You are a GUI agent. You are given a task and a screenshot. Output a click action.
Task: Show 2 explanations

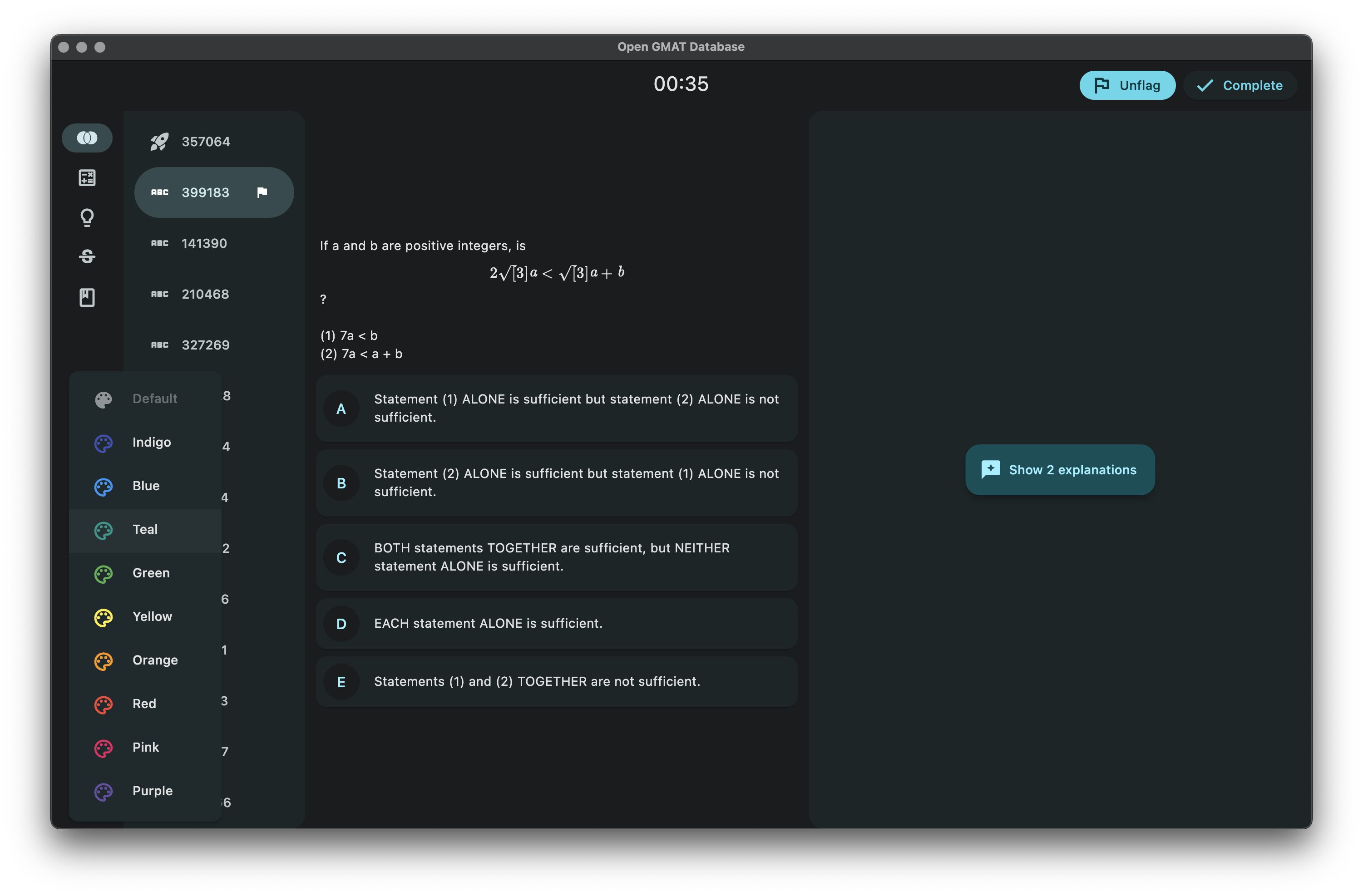click(1059, 470)
